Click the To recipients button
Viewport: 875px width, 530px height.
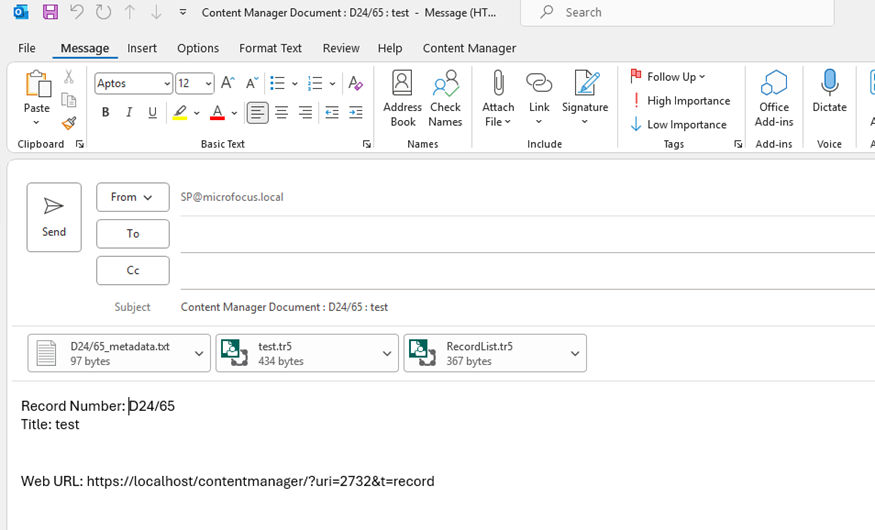click(133, 234)
